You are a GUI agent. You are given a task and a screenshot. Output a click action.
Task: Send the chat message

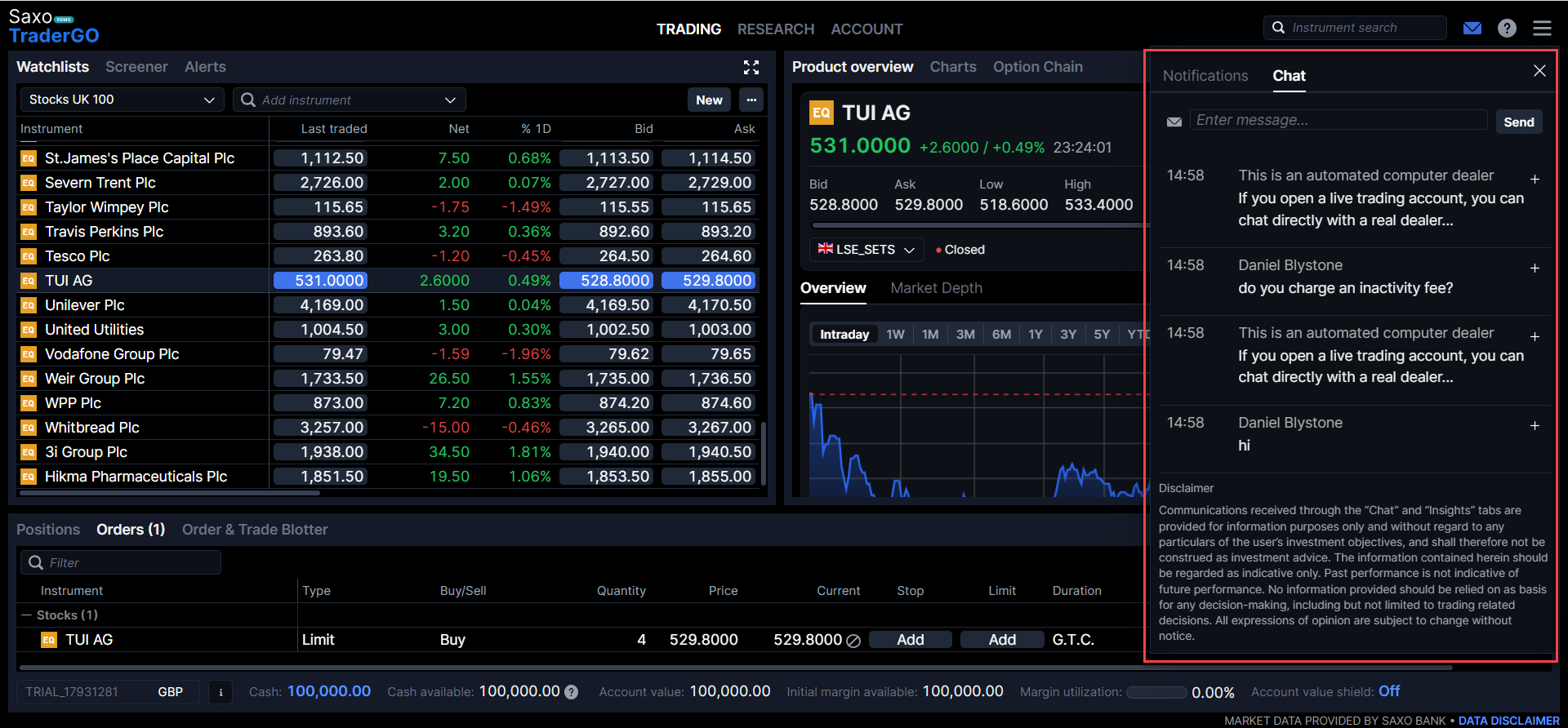(x=1519, y=122)
